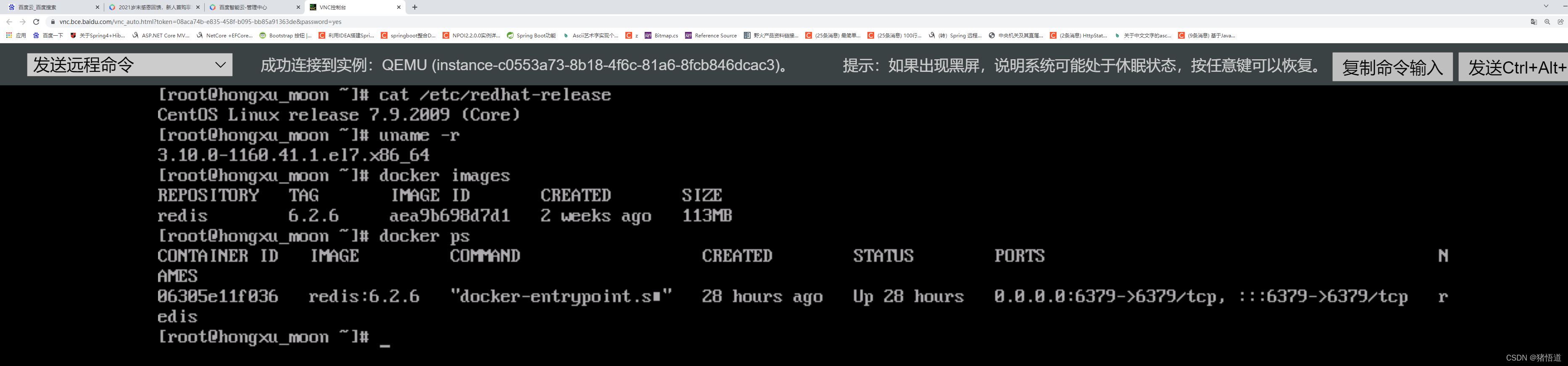Viewport: 1568px width, 366px height.
Task: Click the 'CentOS Linux release 7.9.2009 (Core)' line
Action: 339,114
